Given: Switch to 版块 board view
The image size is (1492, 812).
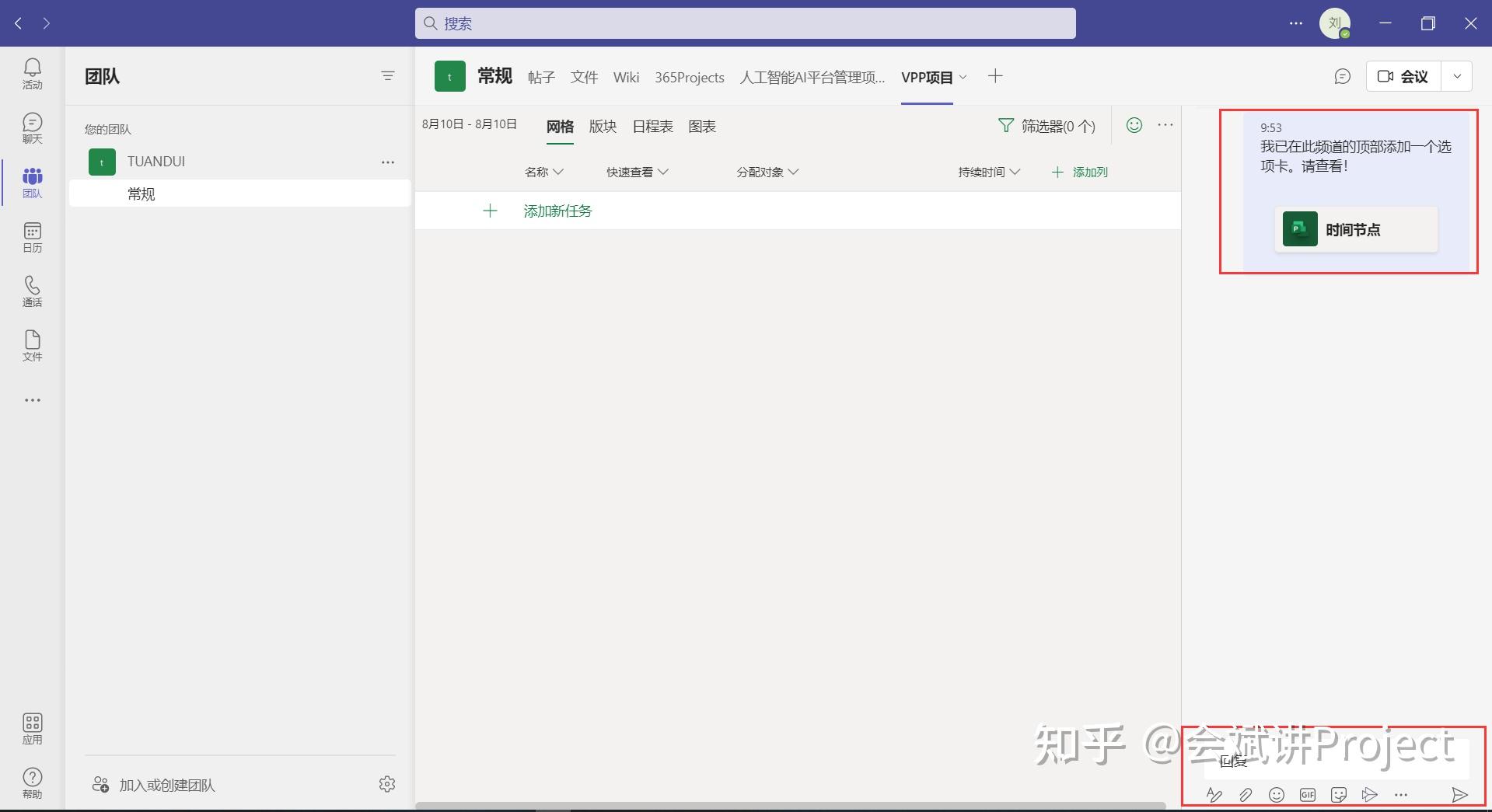Looking at the screenshot, I should pyautogui.click(x=603, y=127).
